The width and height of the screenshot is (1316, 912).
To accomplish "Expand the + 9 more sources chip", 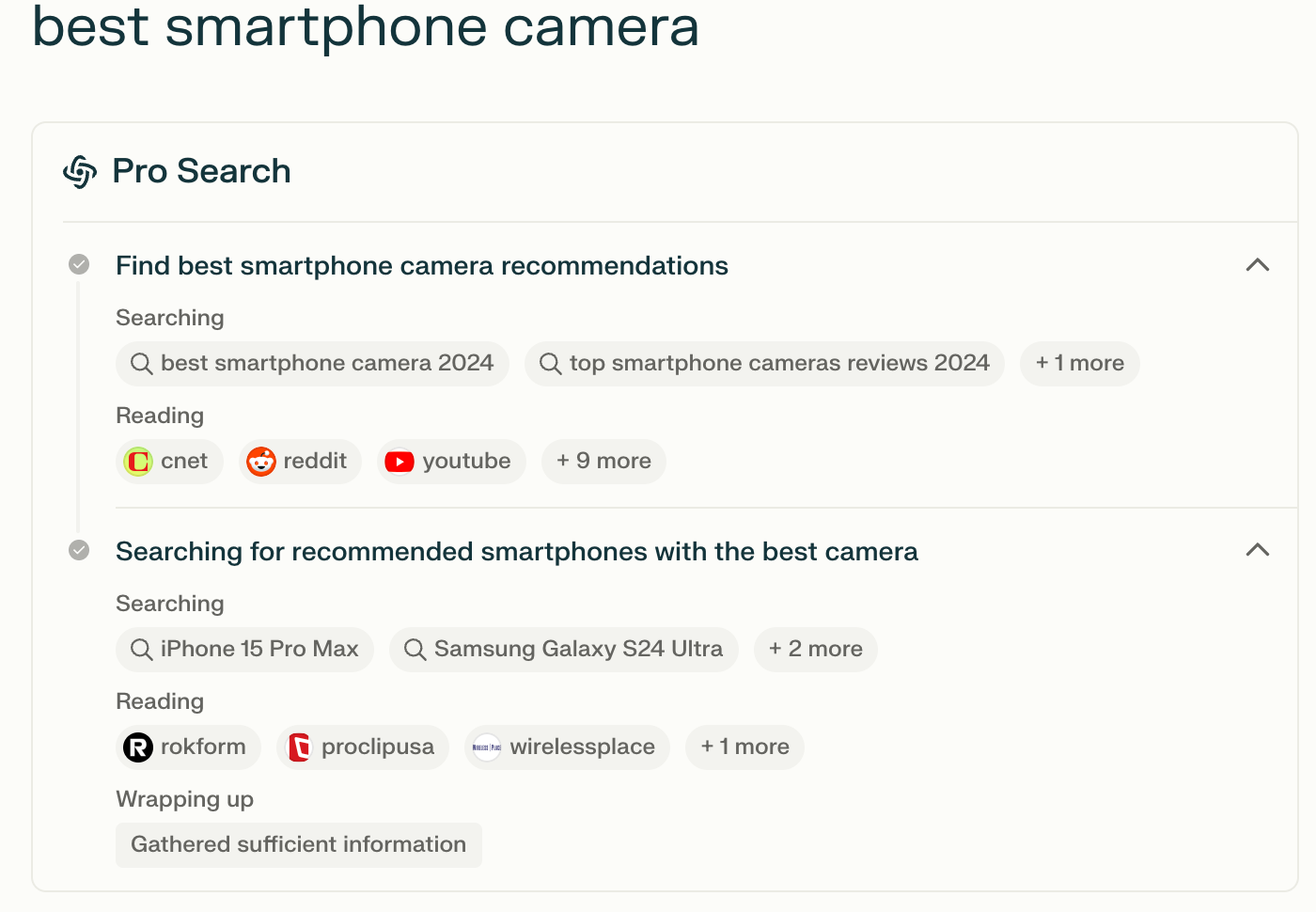I will (x=603, y=462).
